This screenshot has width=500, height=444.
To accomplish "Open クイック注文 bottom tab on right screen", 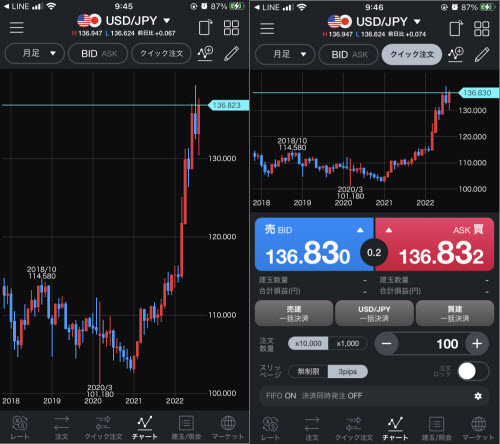I will click(354, 429).
